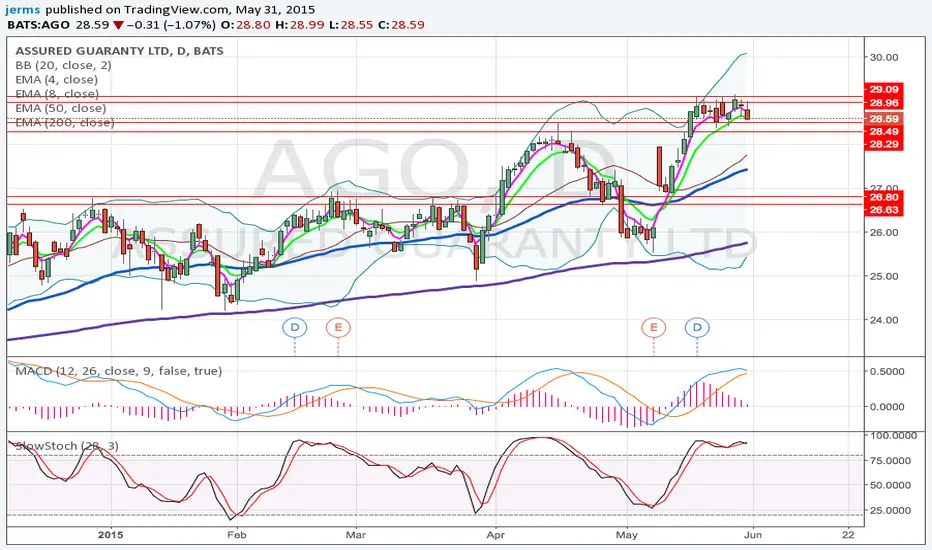Click the EMA (4, close) indicator label
Screen dimensions: 932x550
pos(56,80)
